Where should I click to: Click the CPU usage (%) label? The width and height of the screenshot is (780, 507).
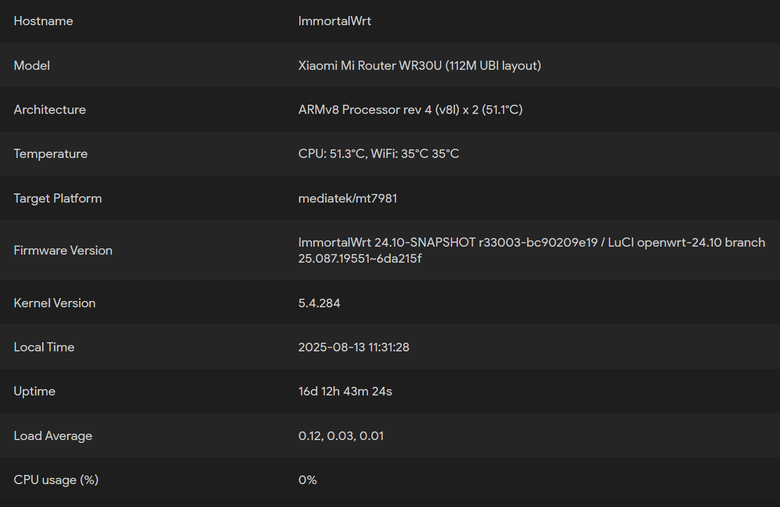(56, 480)
